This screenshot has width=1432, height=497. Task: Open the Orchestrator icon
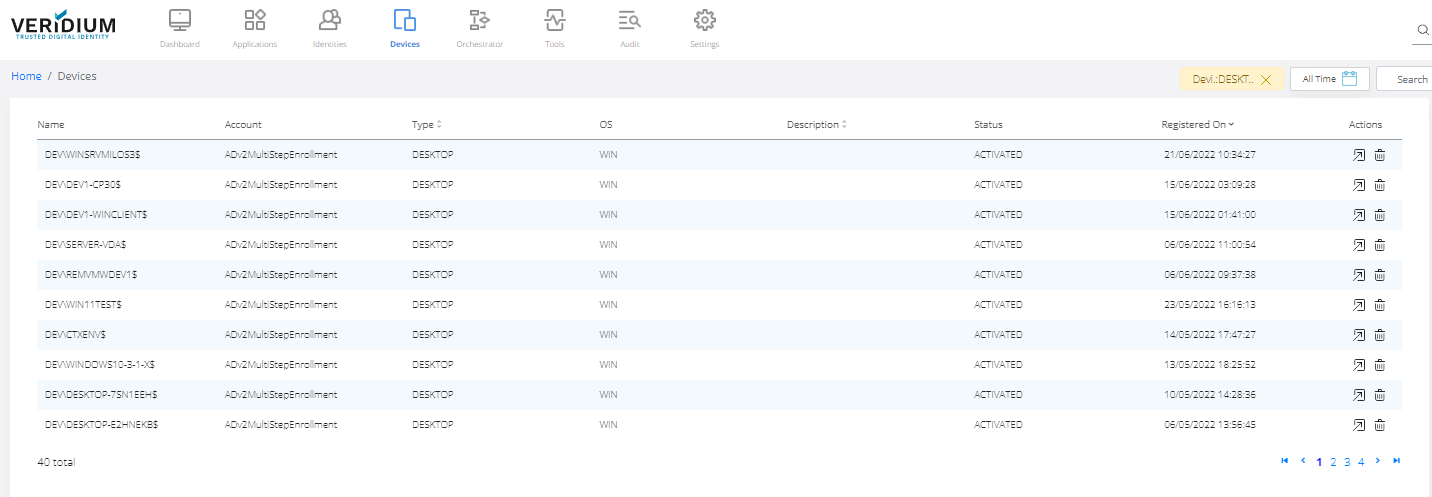tap(479, 20)
